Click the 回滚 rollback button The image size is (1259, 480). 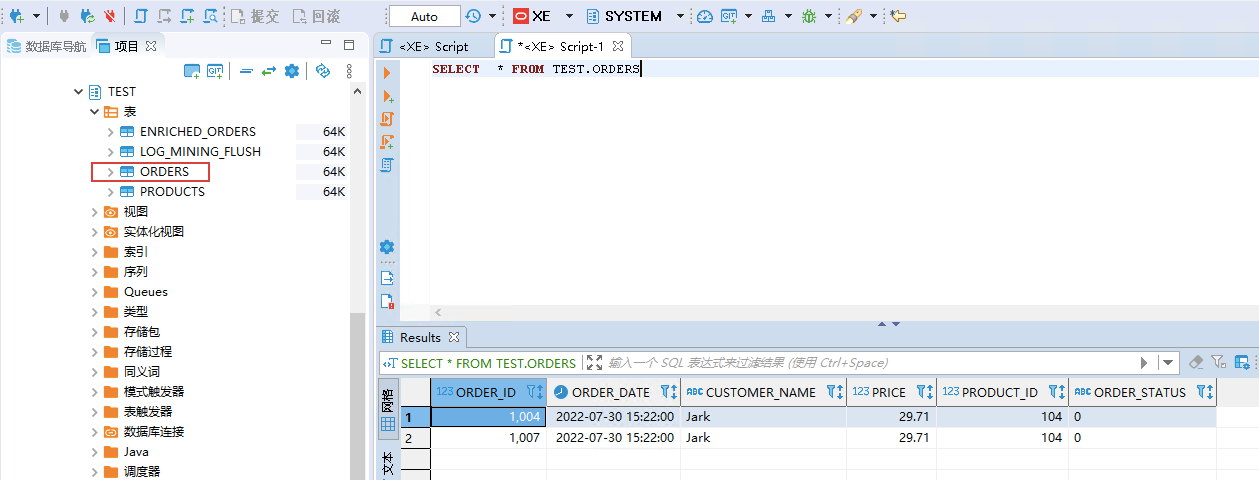coord(316,16)
